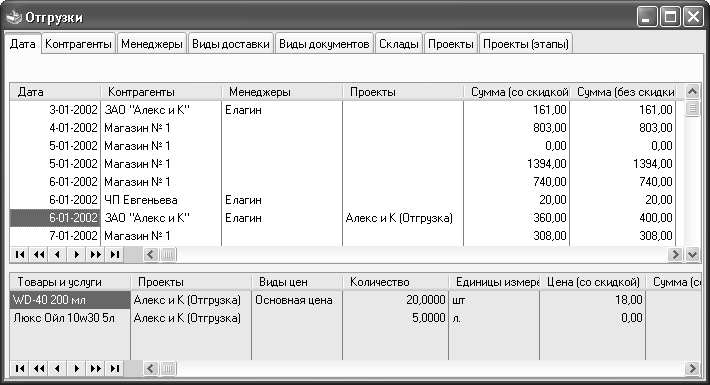
Task: Go to first record in lower grid navigator
Action: pyautogui.click(x=20, y=368)
